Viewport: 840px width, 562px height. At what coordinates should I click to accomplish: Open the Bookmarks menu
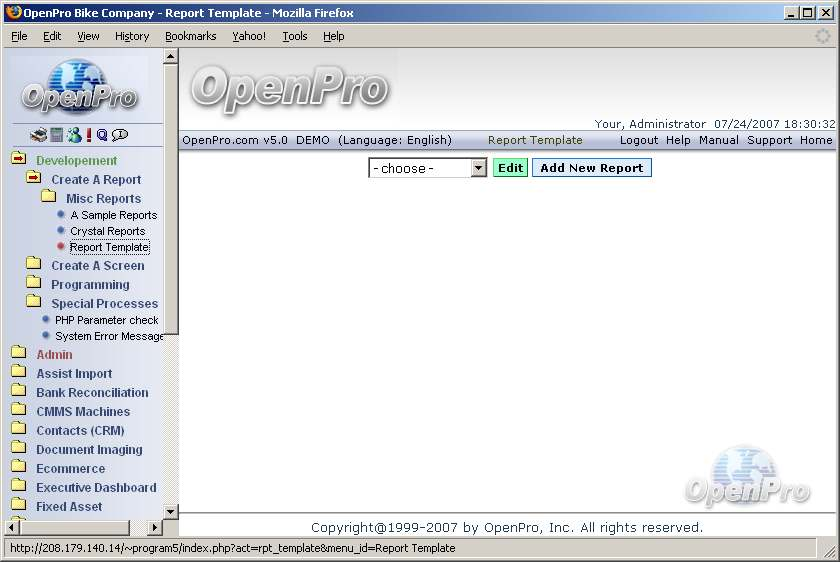pyautogui.click(x=190, y=36)
